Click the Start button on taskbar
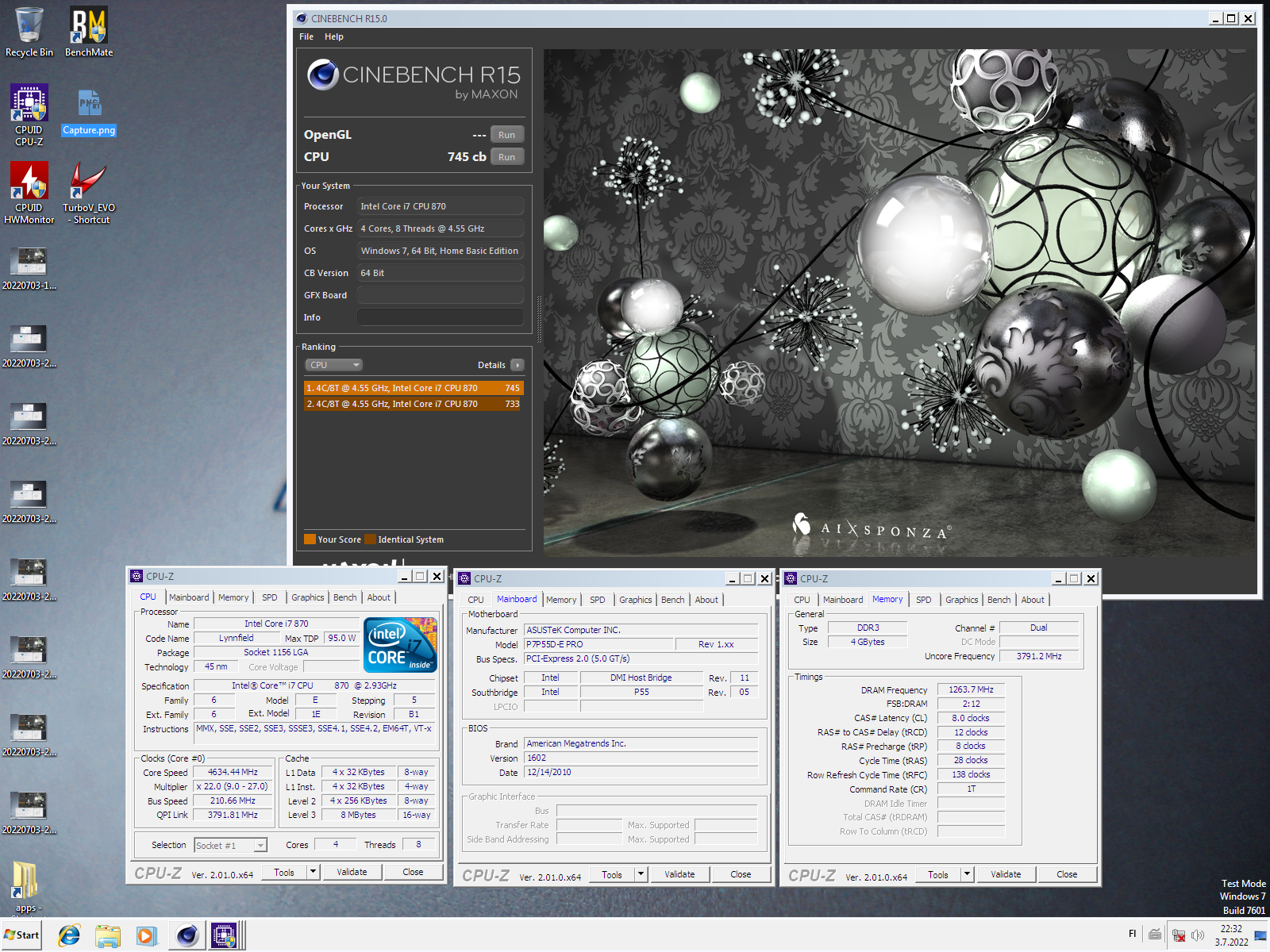1270x952 pixels. click(21, 935)
